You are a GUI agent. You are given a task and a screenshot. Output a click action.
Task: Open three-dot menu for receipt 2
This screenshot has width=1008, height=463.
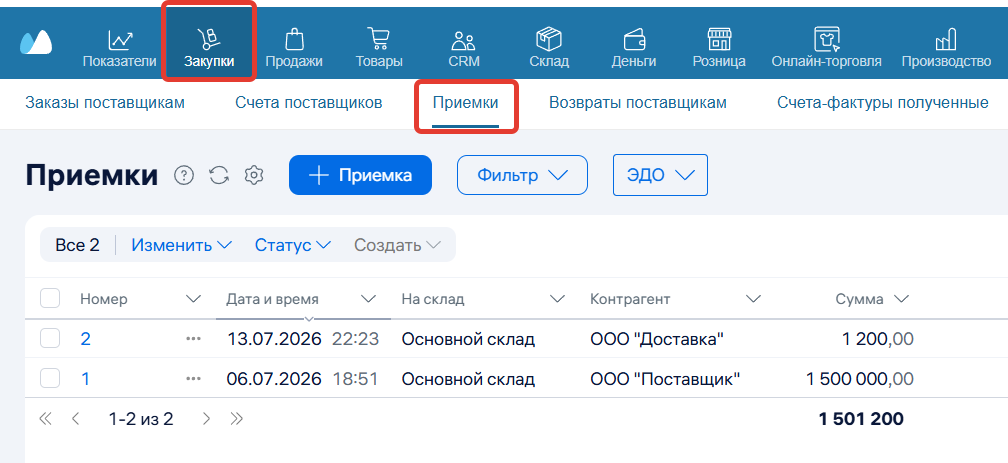pos(193,339)
